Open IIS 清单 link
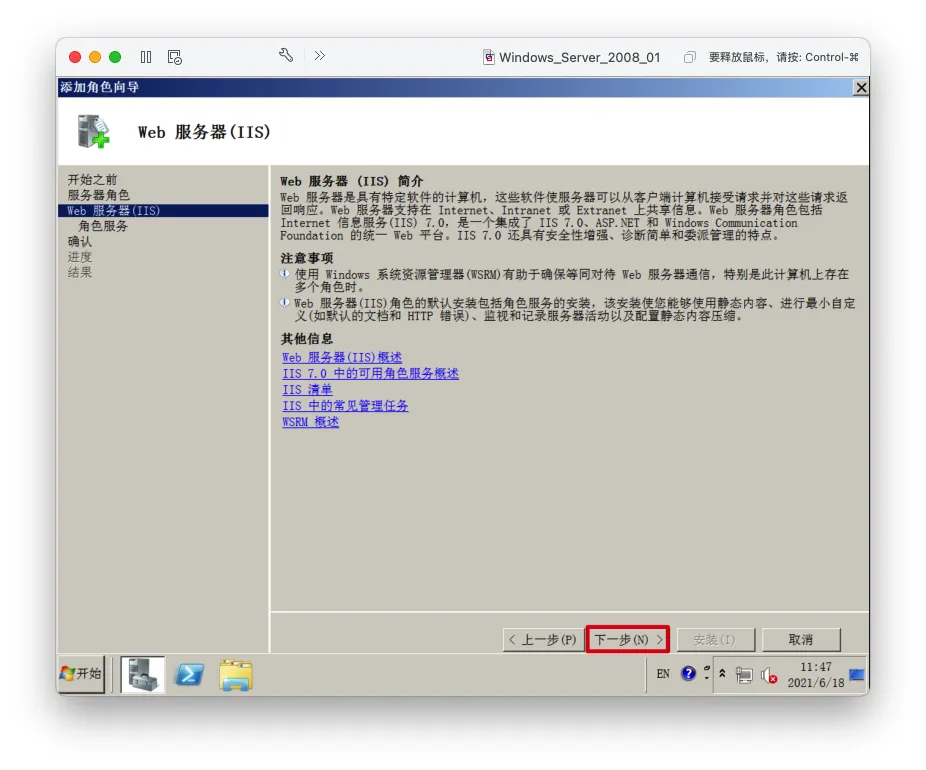The image size is (926, 770). coord(307,390)
